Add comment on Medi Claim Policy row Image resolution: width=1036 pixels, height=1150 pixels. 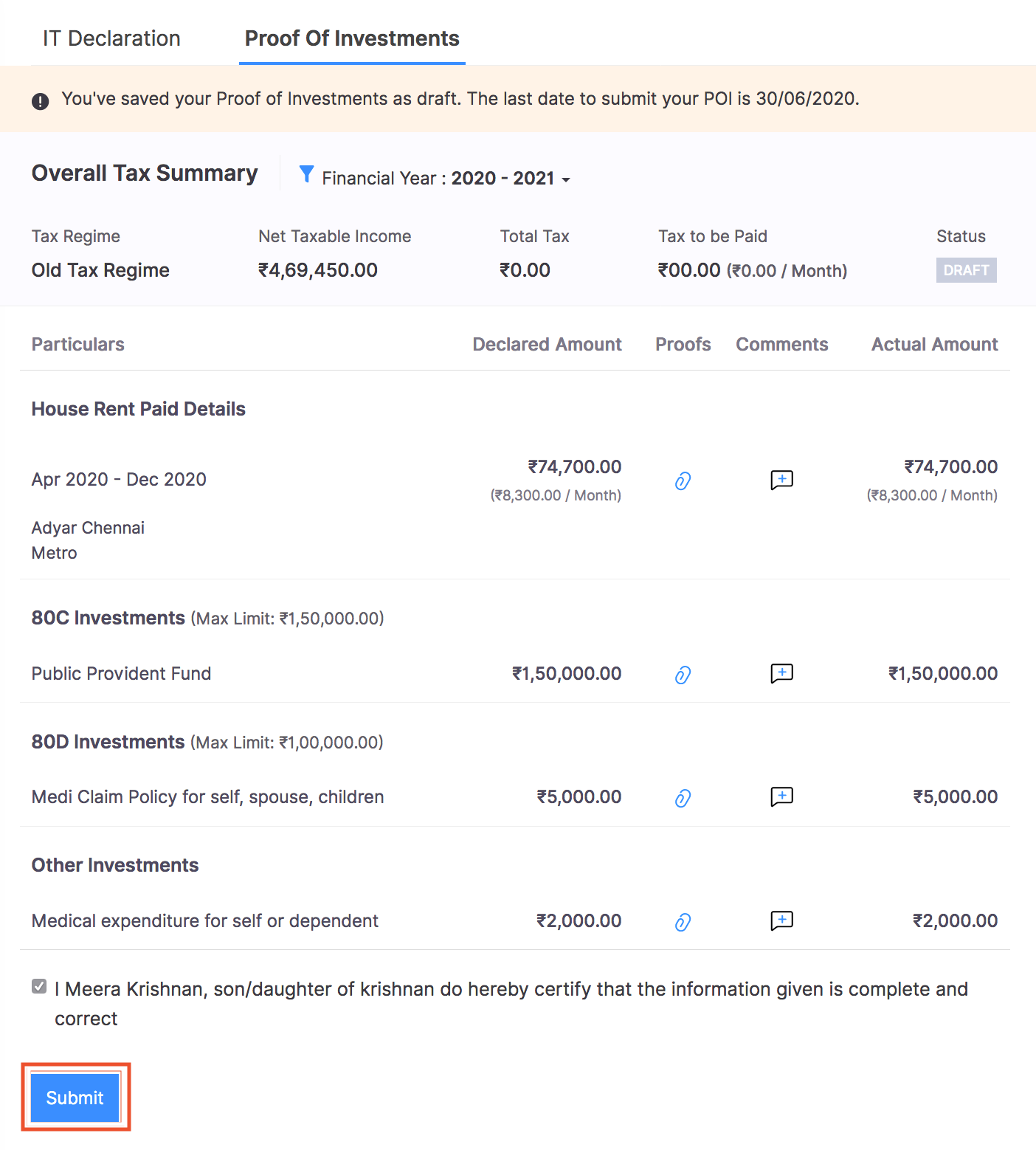click(781, 796)
